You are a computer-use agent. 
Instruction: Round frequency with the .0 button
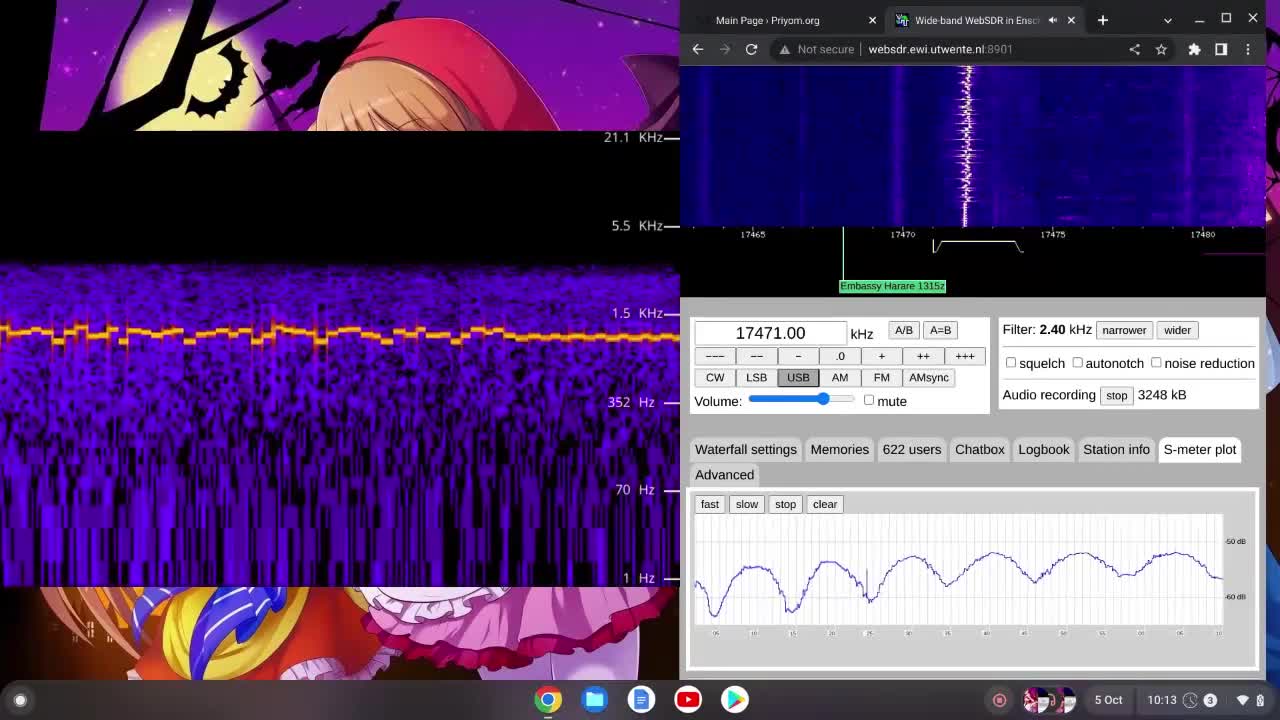pyautogui.click(x=840, y=356)
